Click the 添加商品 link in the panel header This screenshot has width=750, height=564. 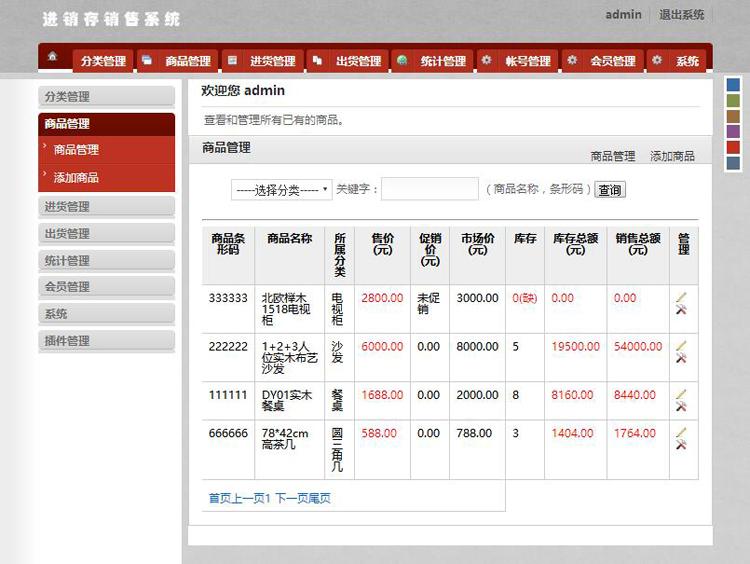[x=672, y=156]
